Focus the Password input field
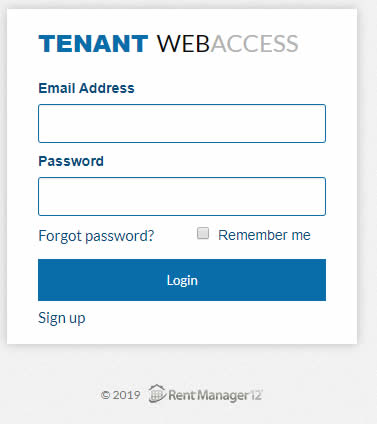 coord(182,196)
